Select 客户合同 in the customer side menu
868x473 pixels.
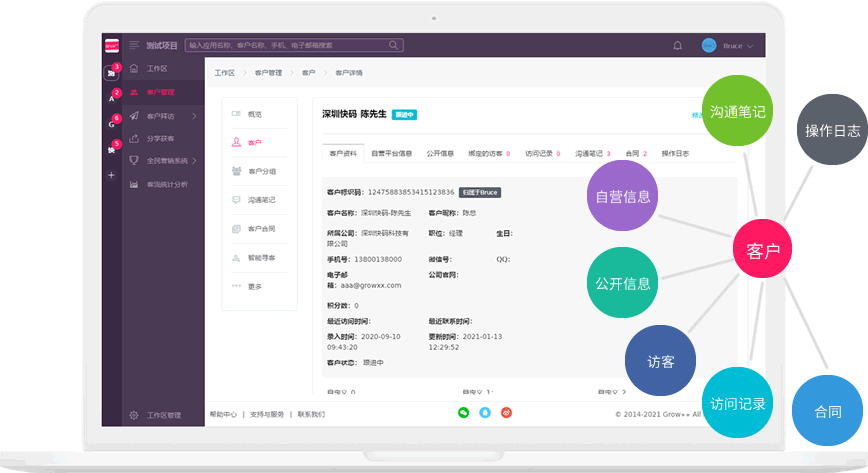click(x=261, y=229)
